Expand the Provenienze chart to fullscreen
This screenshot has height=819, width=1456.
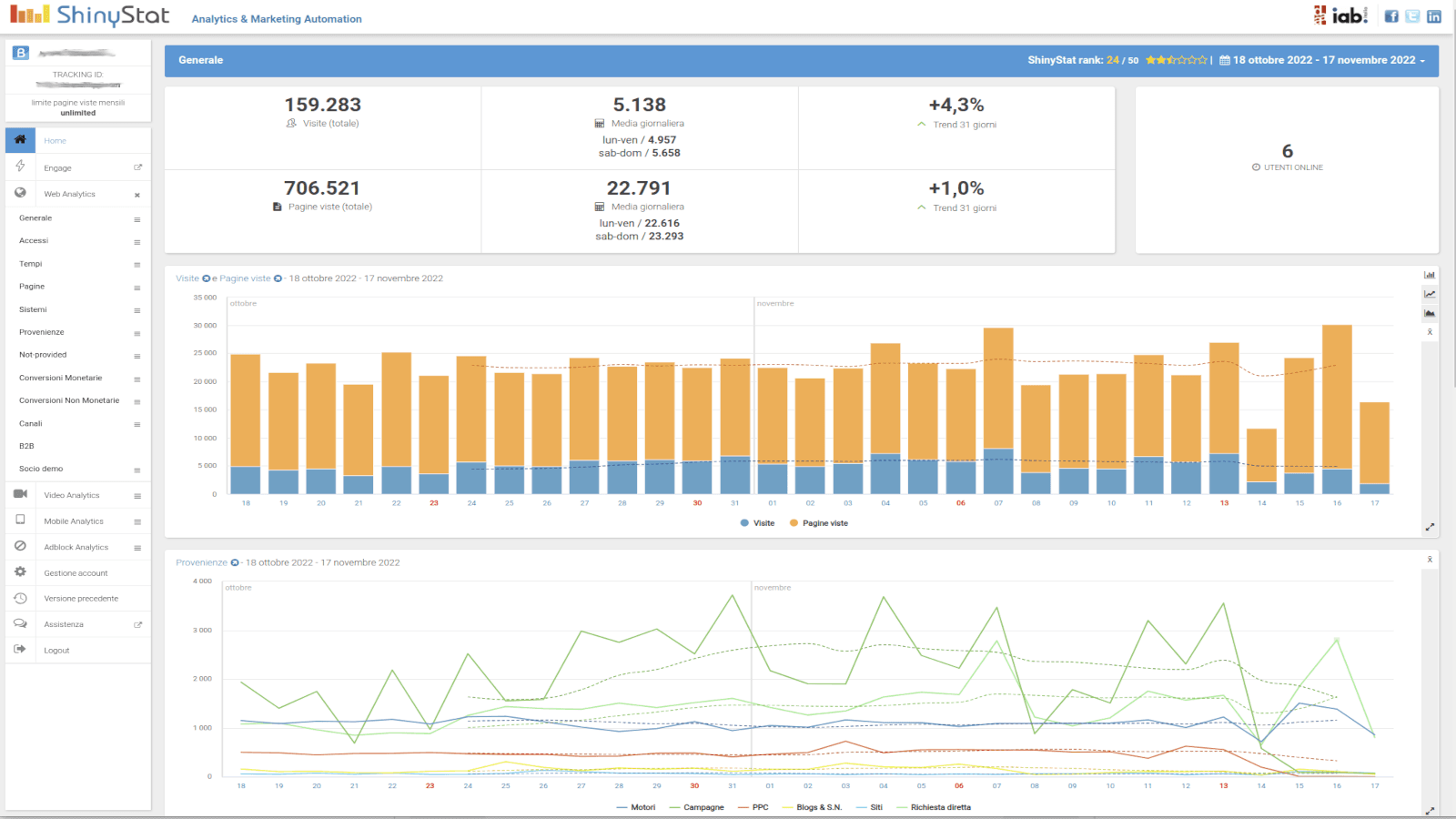click(x=1430, y=811)
